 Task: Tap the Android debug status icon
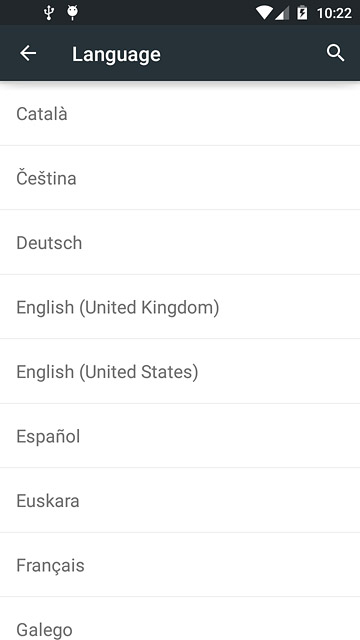click(73, 13)
